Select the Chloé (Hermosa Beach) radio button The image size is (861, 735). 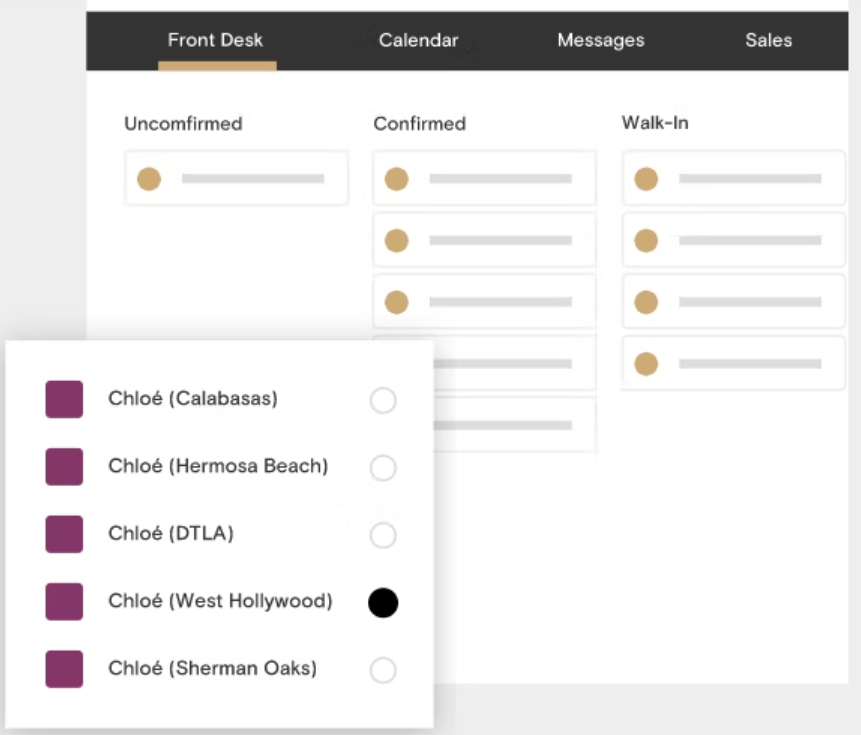(x=383, y=468)
